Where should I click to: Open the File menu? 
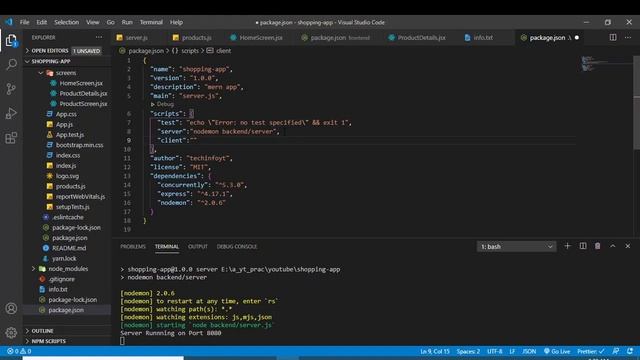point(24,22)
